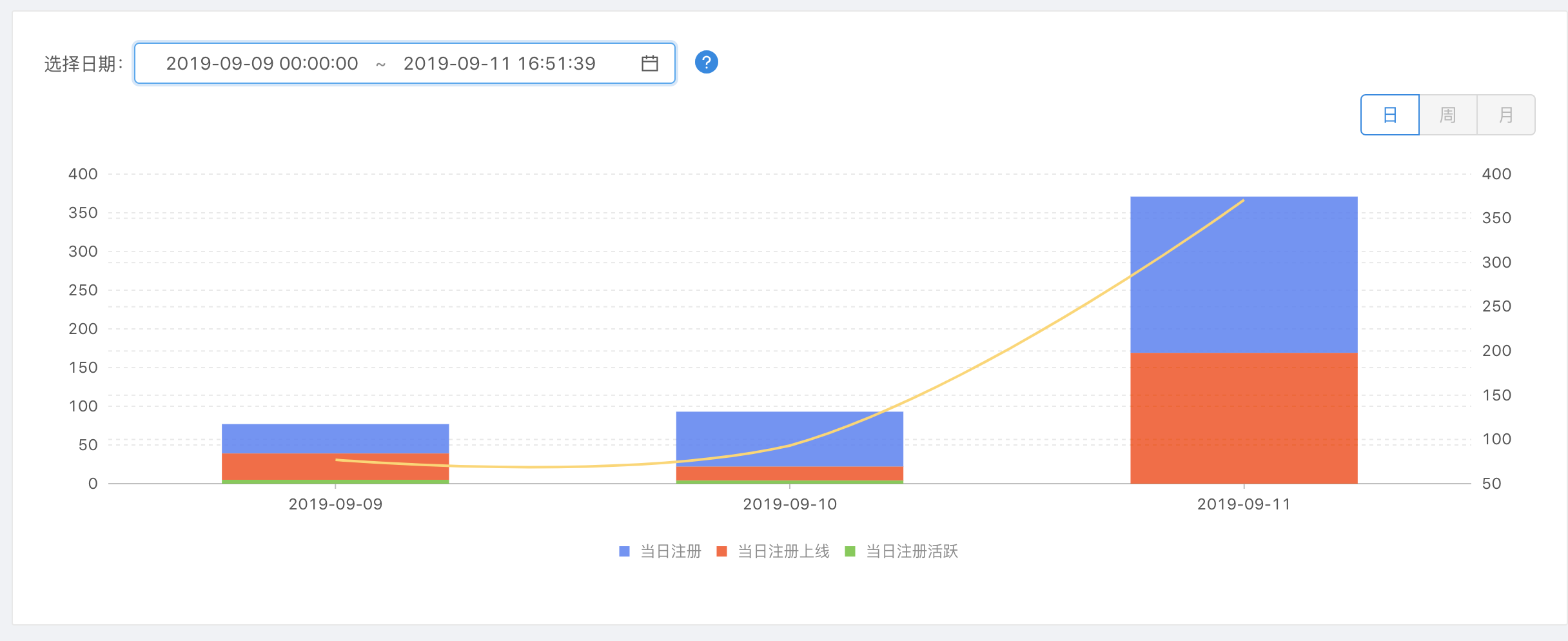Open end date 2019-09-11 16:51:39 field
Screen dimensions: 1568x641
pos(499,63)
